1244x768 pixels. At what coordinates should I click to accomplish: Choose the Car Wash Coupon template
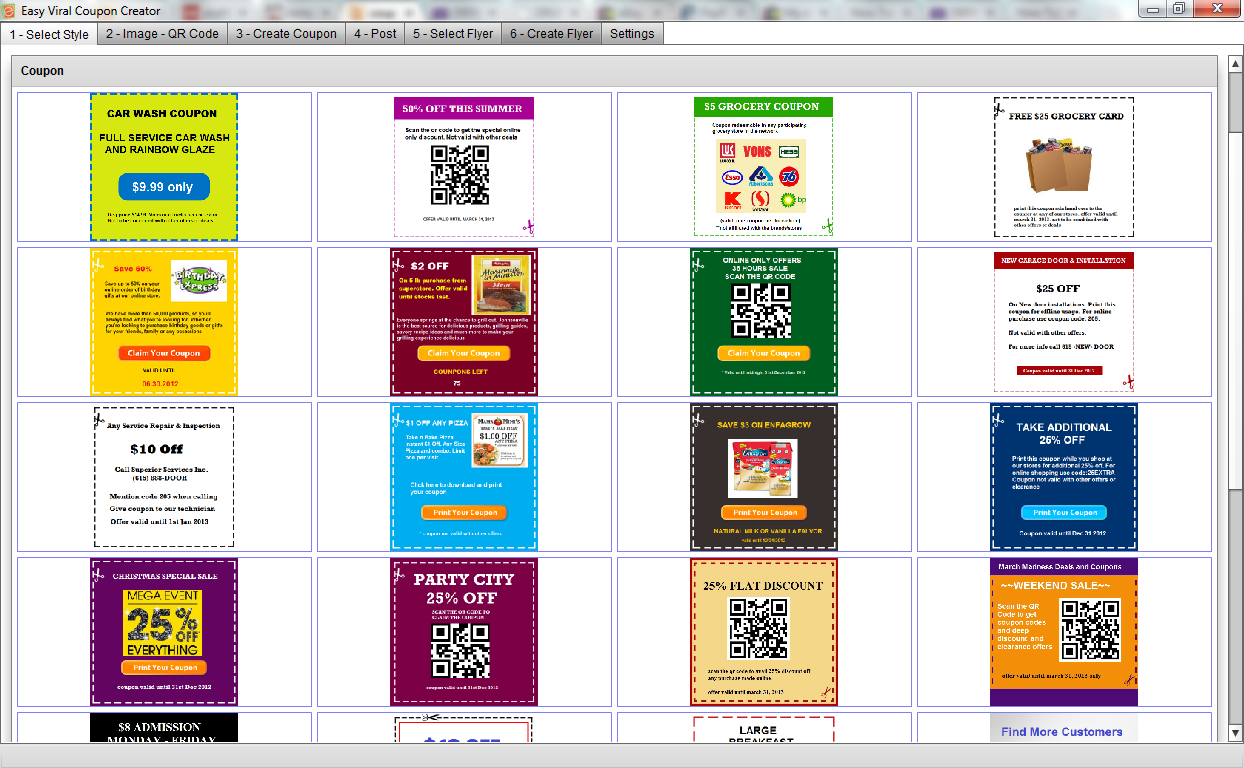click(x=164, y=167)
